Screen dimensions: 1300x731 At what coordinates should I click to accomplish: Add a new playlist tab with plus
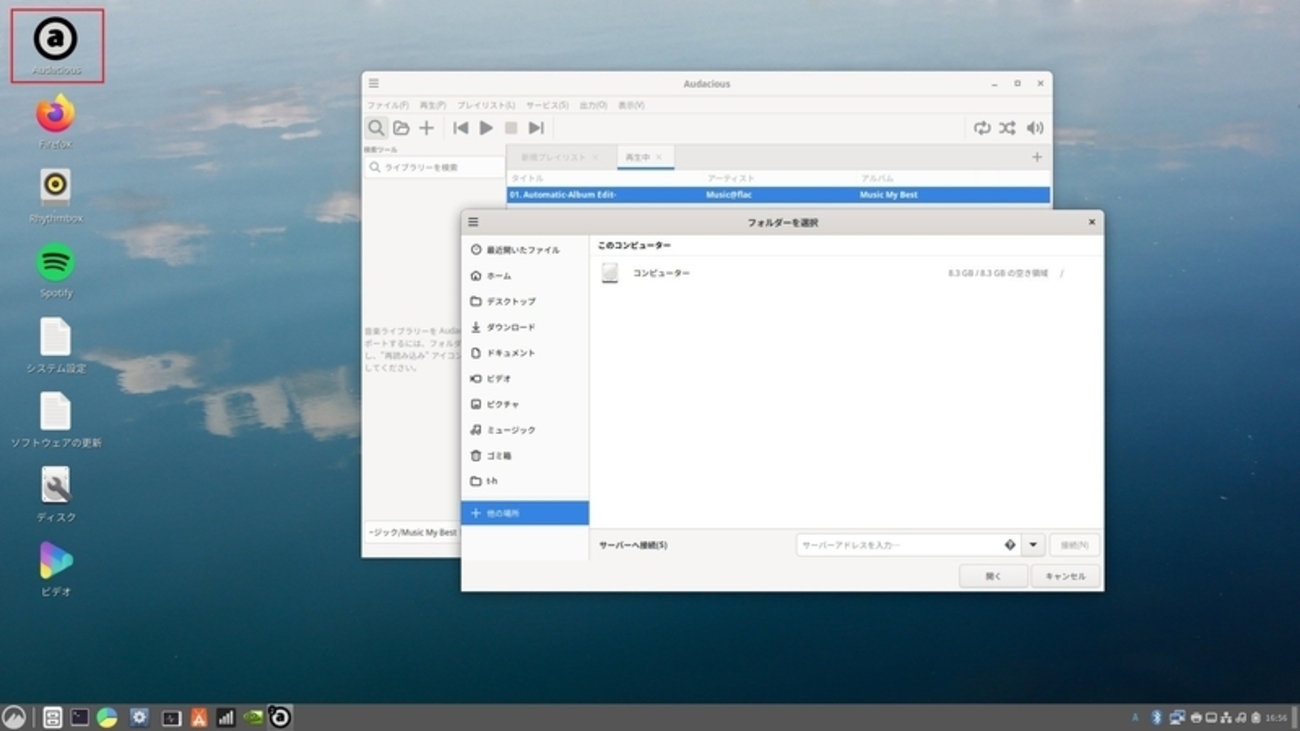[x=1036, y=157]
